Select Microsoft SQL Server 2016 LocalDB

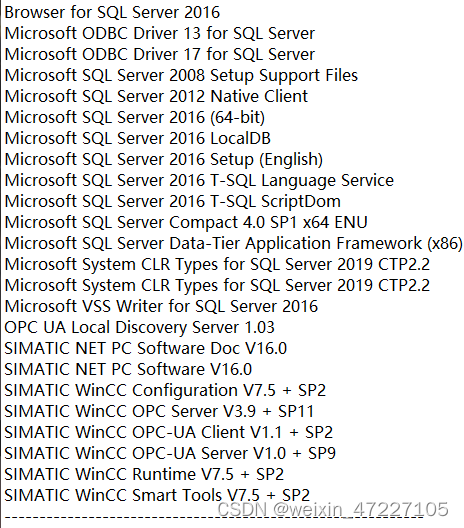click(x=138, y=138)
